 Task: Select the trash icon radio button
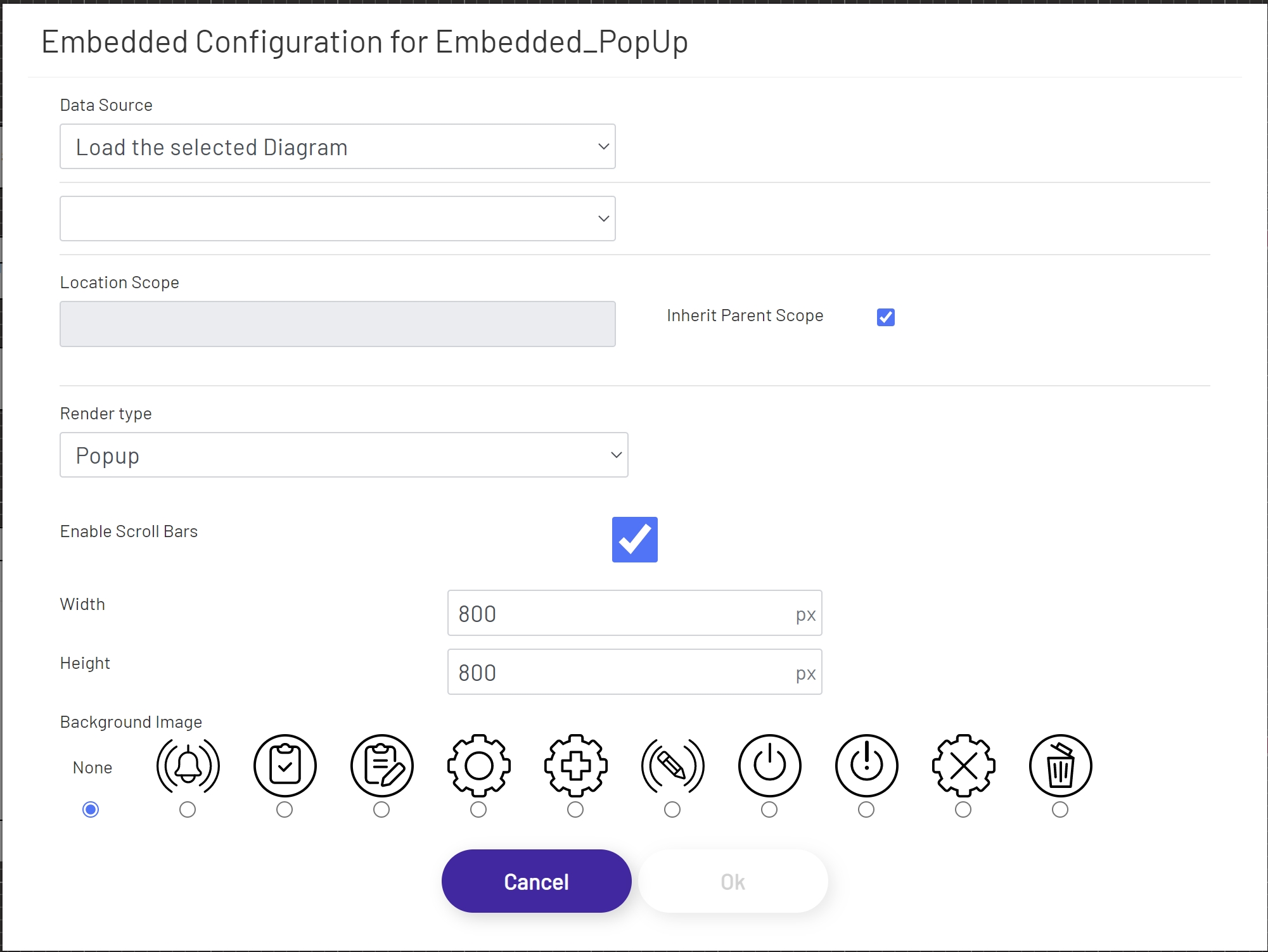click(x=1060, y=809)
